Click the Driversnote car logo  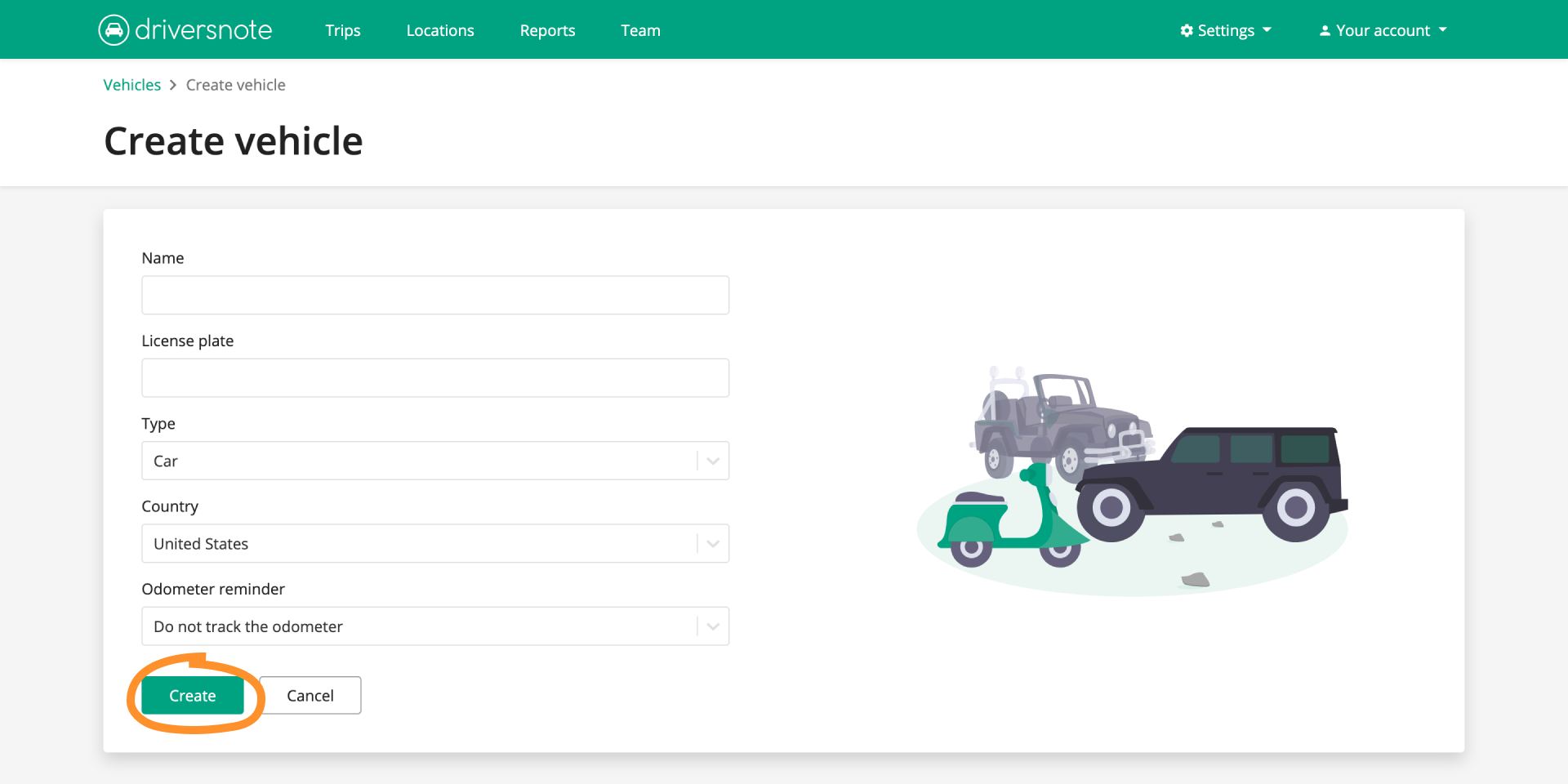pos(114,29)
